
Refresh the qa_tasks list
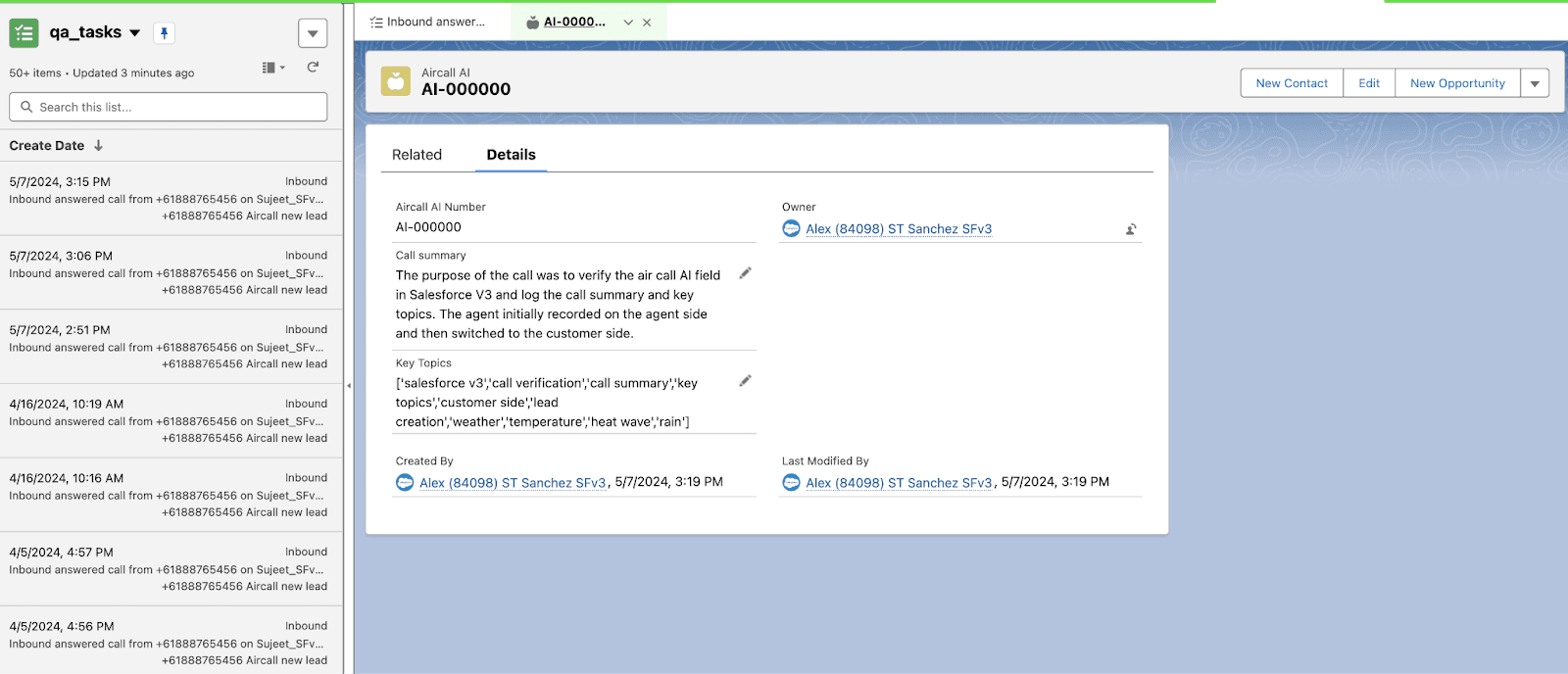pos(313,68)
